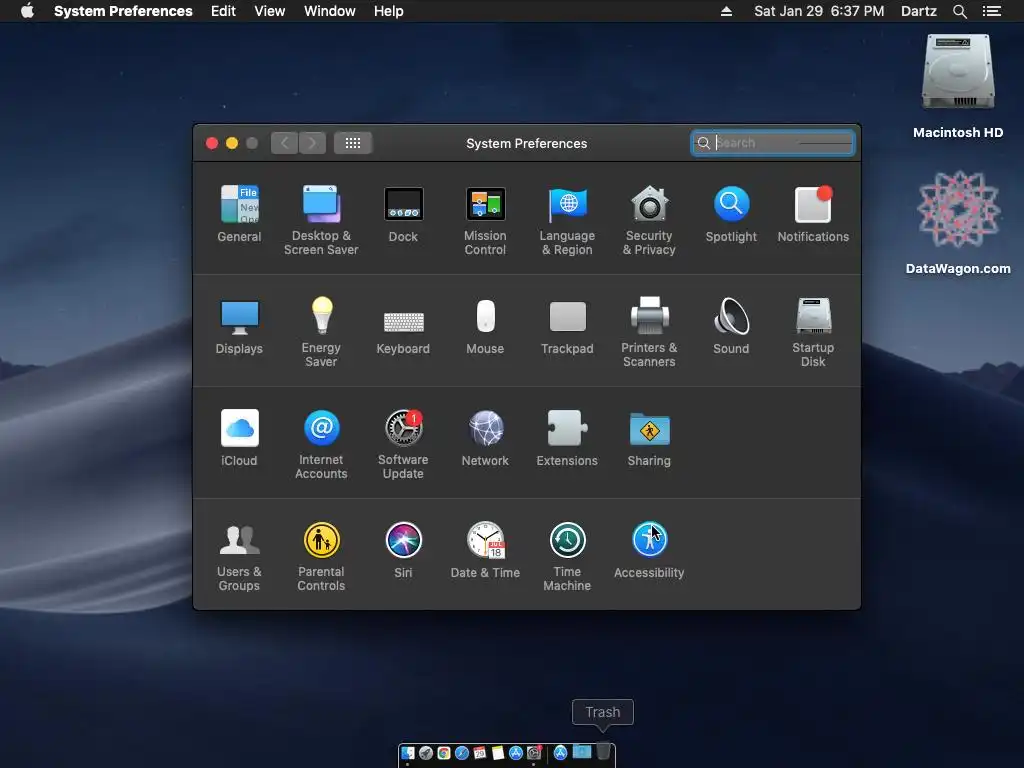Image resolution: width=1024 pixels, height=768 pixels.
Task: Focus the System Preferences search field
Action: 773,143
